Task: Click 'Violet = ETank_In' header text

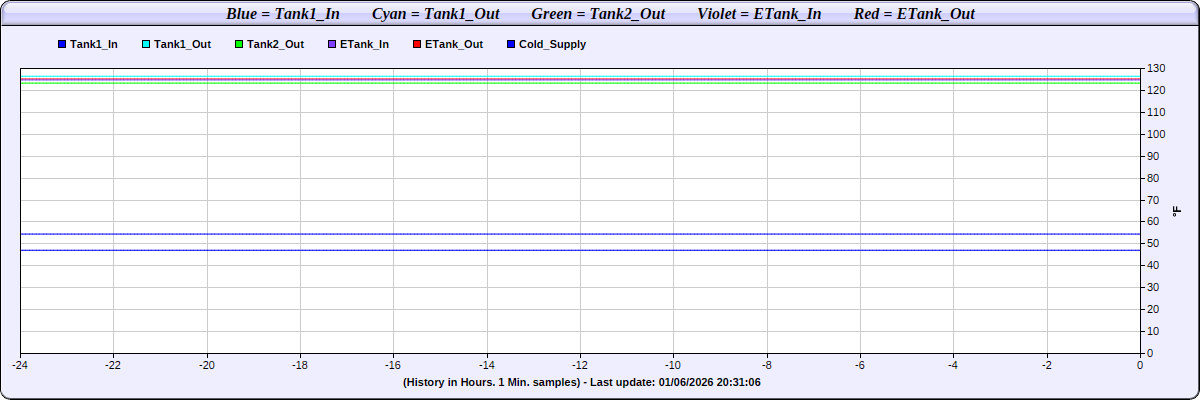Action: (760, 14)
